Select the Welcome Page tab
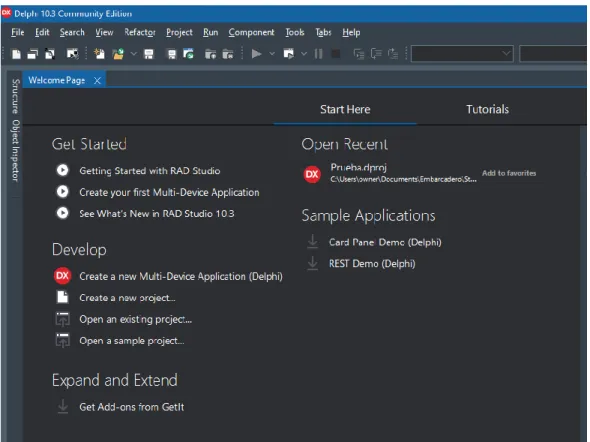This screenshot has width=590, height=442. (x=57, y=81)
